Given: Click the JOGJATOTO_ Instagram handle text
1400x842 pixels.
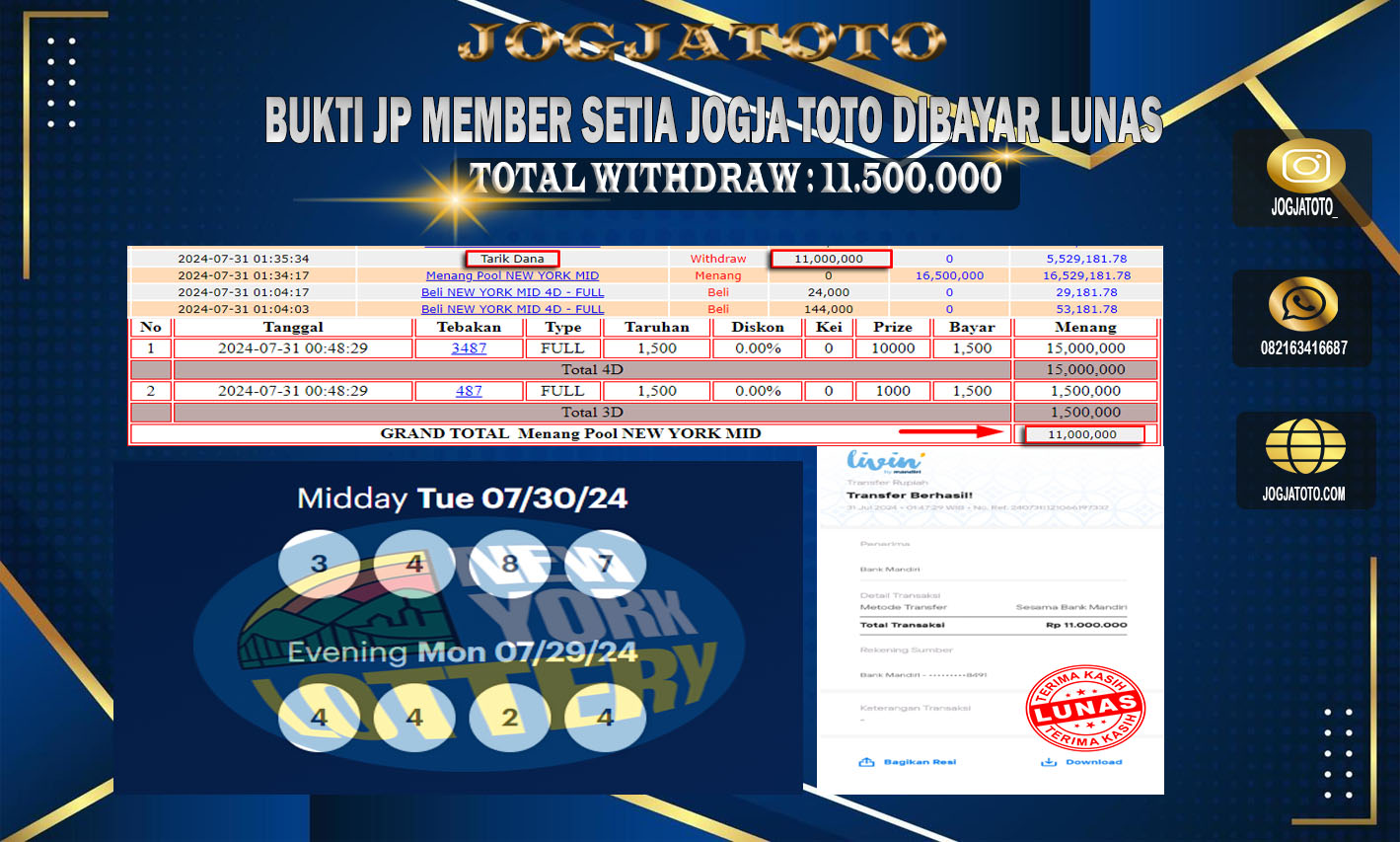Looking at the screenshot, I should (1304, 207).
